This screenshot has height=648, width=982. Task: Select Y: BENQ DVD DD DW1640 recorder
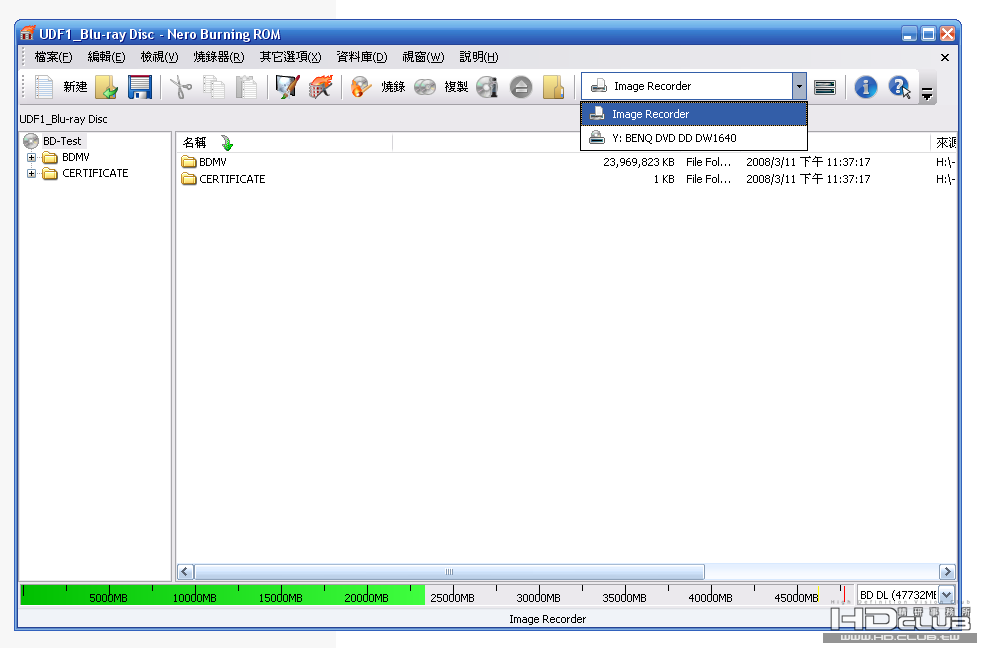tap(694, 138)
